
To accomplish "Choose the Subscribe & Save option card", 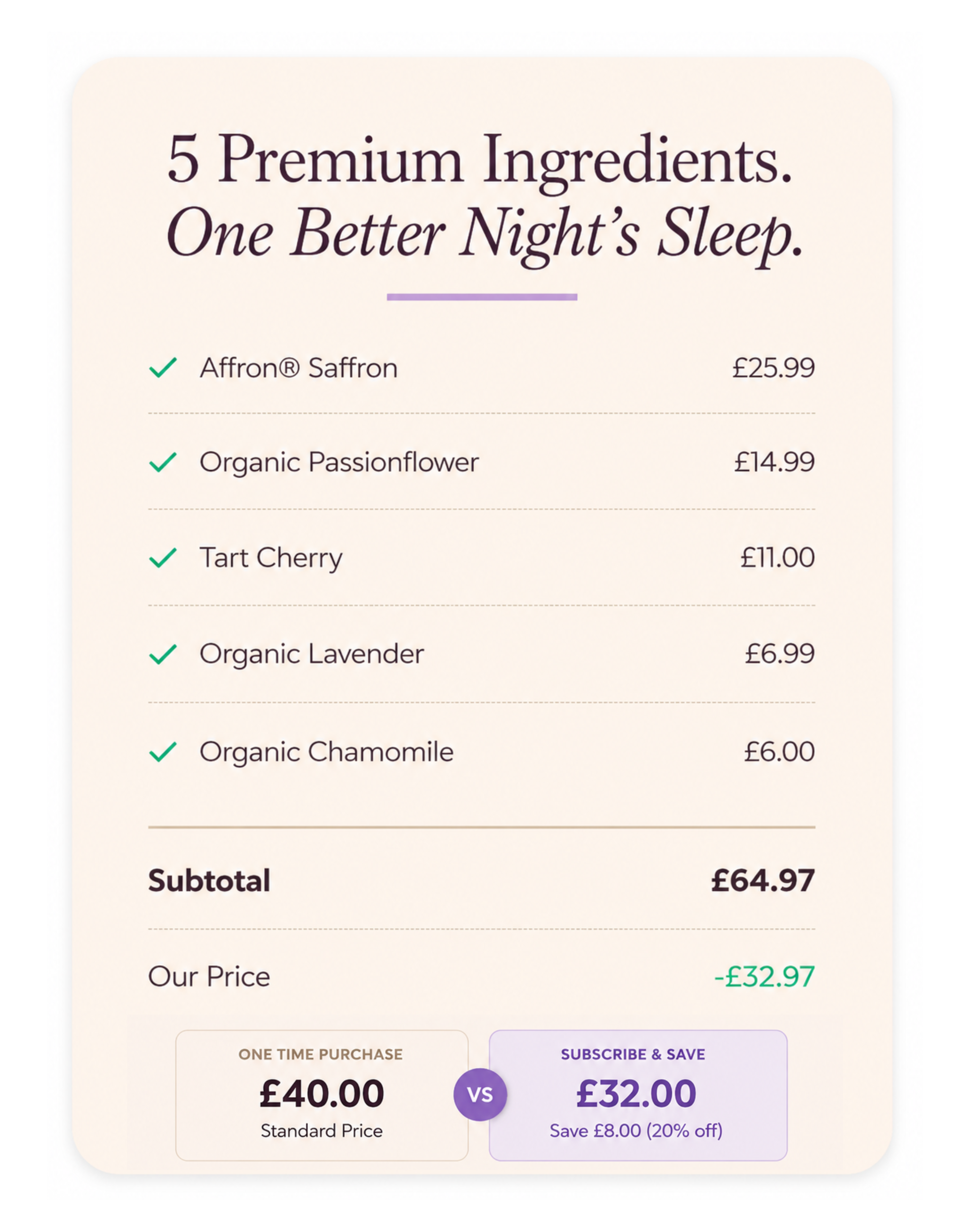I will 638,1095.
